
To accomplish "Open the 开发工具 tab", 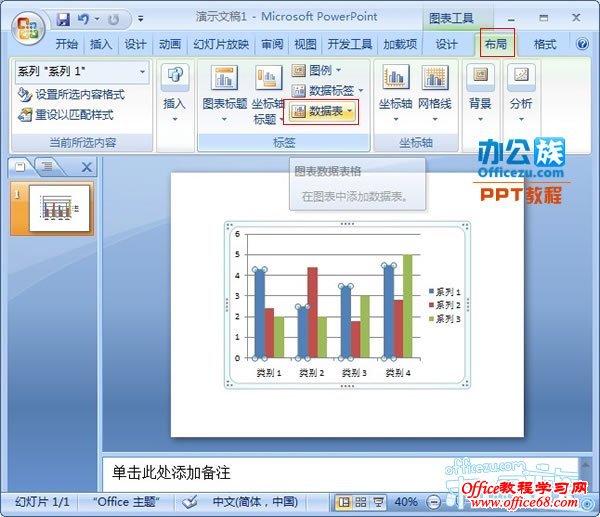I will coord(350,44).
